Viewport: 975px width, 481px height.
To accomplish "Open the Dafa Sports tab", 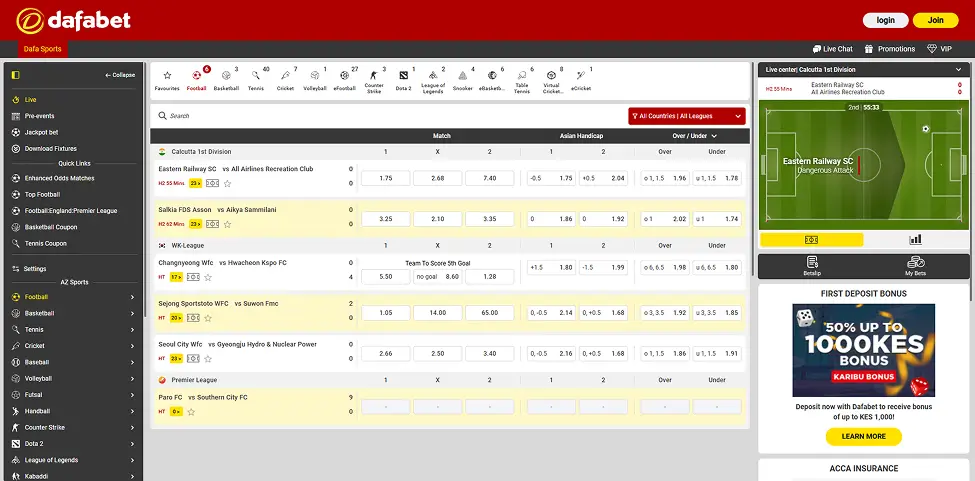I will [42, 48].
